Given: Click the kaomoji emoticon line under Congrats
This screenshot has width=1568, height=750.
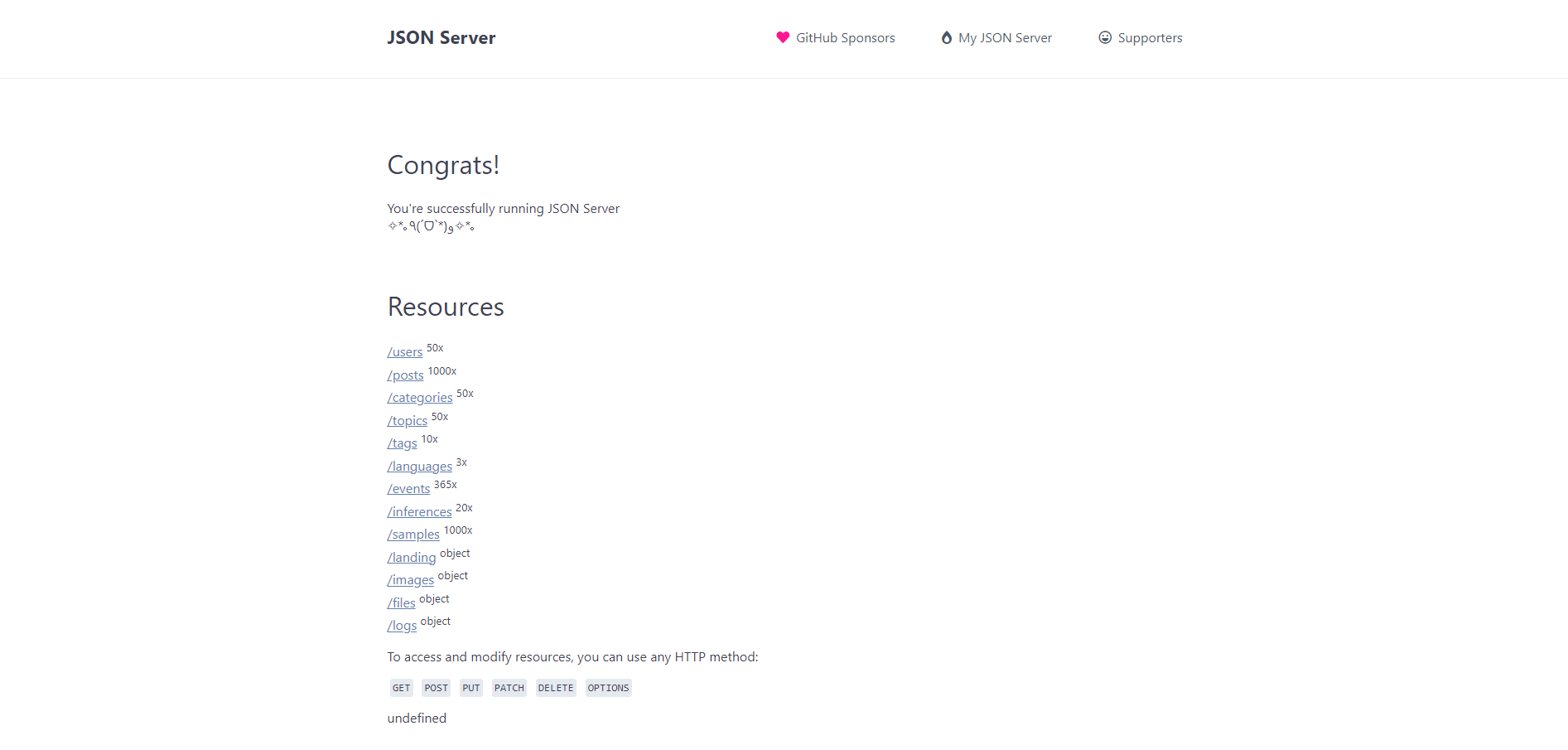Looking at the screenshot, I should 431,226.
